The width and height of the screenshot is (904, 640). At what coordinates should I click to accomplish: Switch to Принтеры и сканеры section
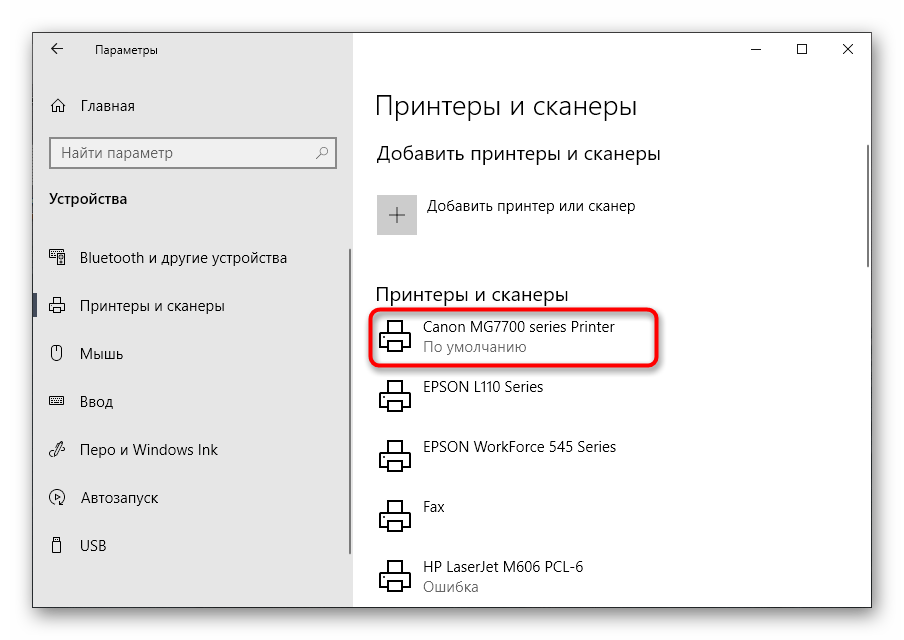click(x=152, y=306)
